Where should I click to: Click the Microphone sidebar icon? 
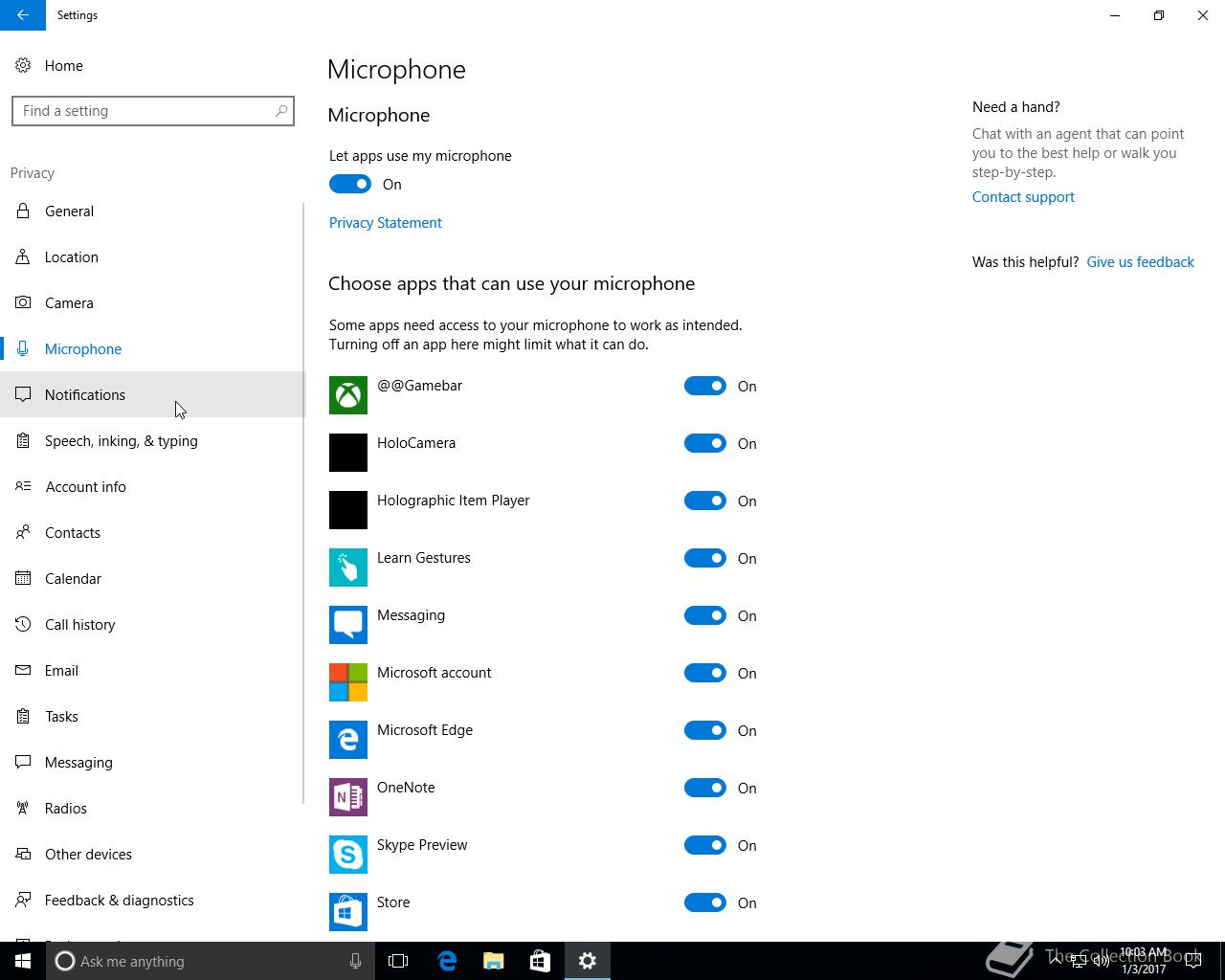click(x=23, y=348)
